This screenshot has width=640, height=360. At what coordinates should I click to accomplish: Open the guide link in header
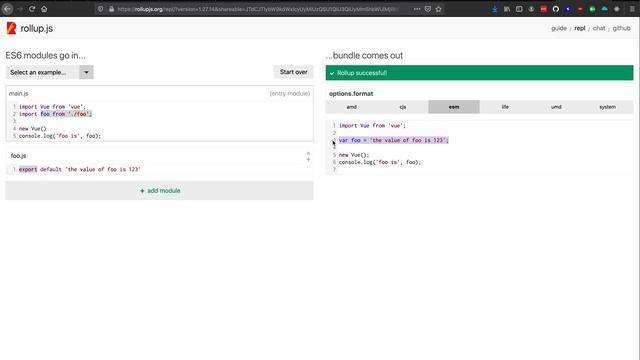[x=559, y=28]
